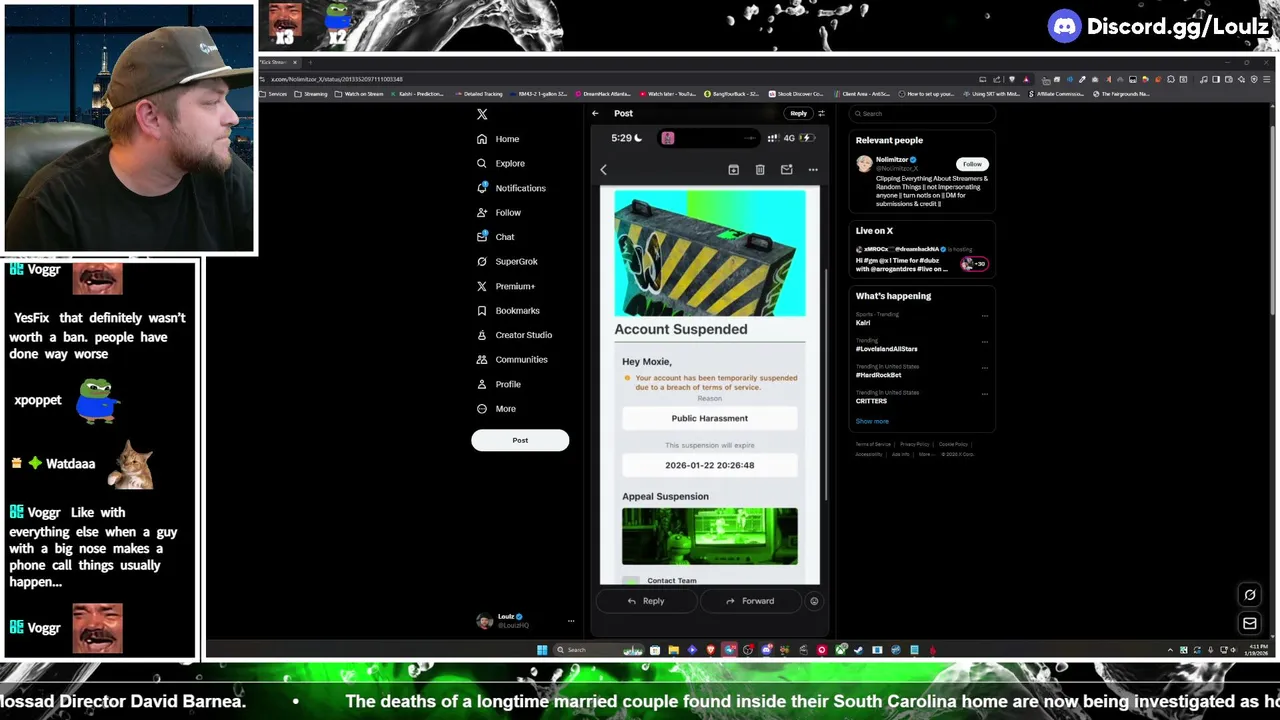
Task: Click the X logo in the sidebar
Action: point(482,114)
